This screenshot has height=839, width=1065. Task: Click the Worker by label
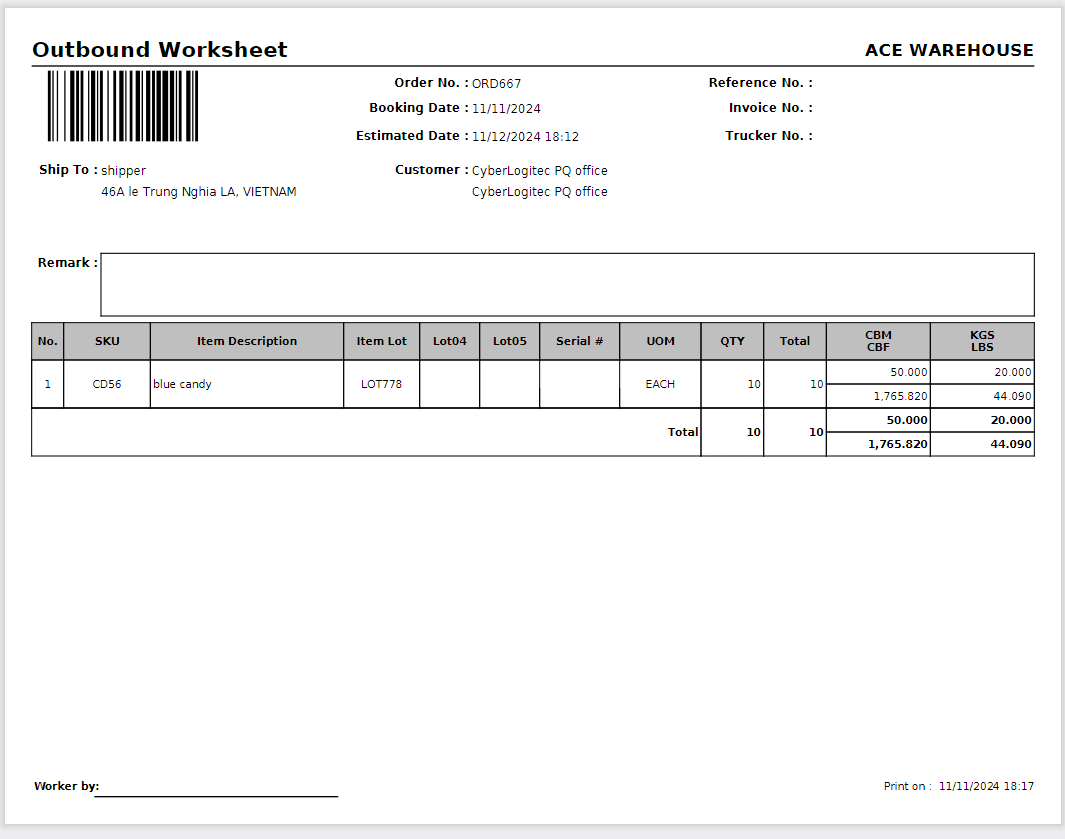pos(67,786)
